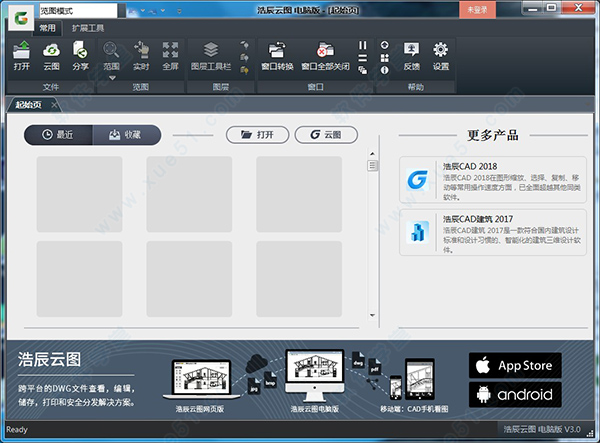Screen dimensions: 600x443
Task: Click the Ready status bar text
Action: coord(17,430)
